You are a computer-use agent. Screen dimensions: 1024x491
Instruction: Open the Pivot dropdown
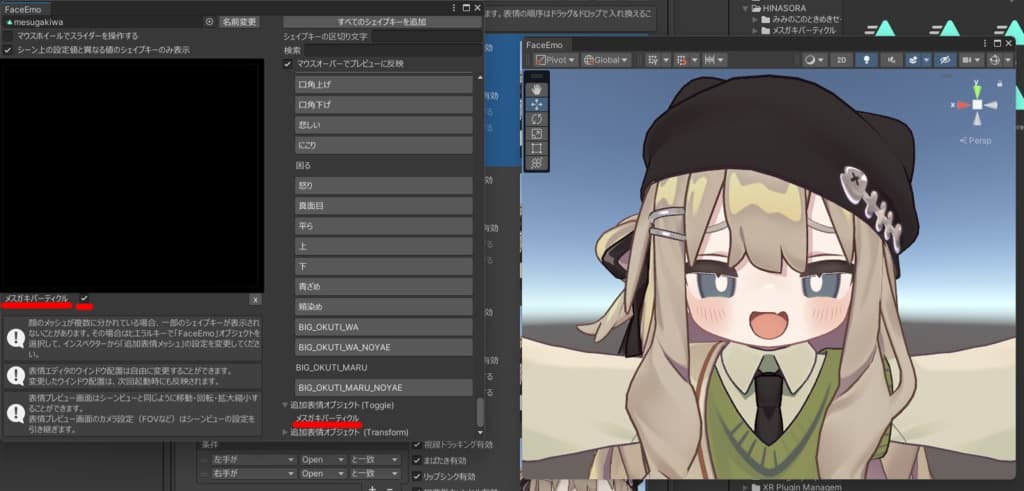(556, 60)
